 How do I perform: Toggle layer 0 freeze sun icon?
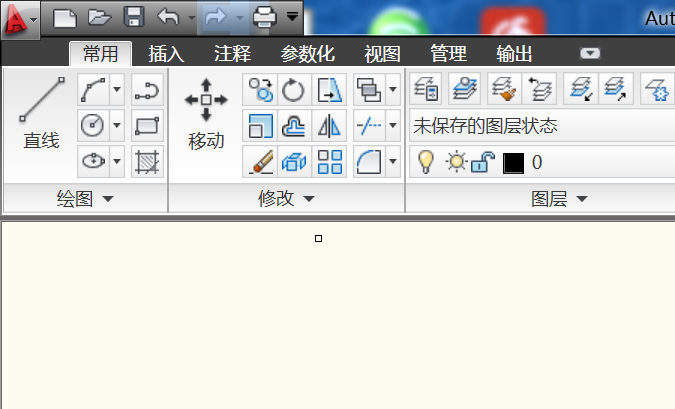pyautogui.click(x=456, y=162)
